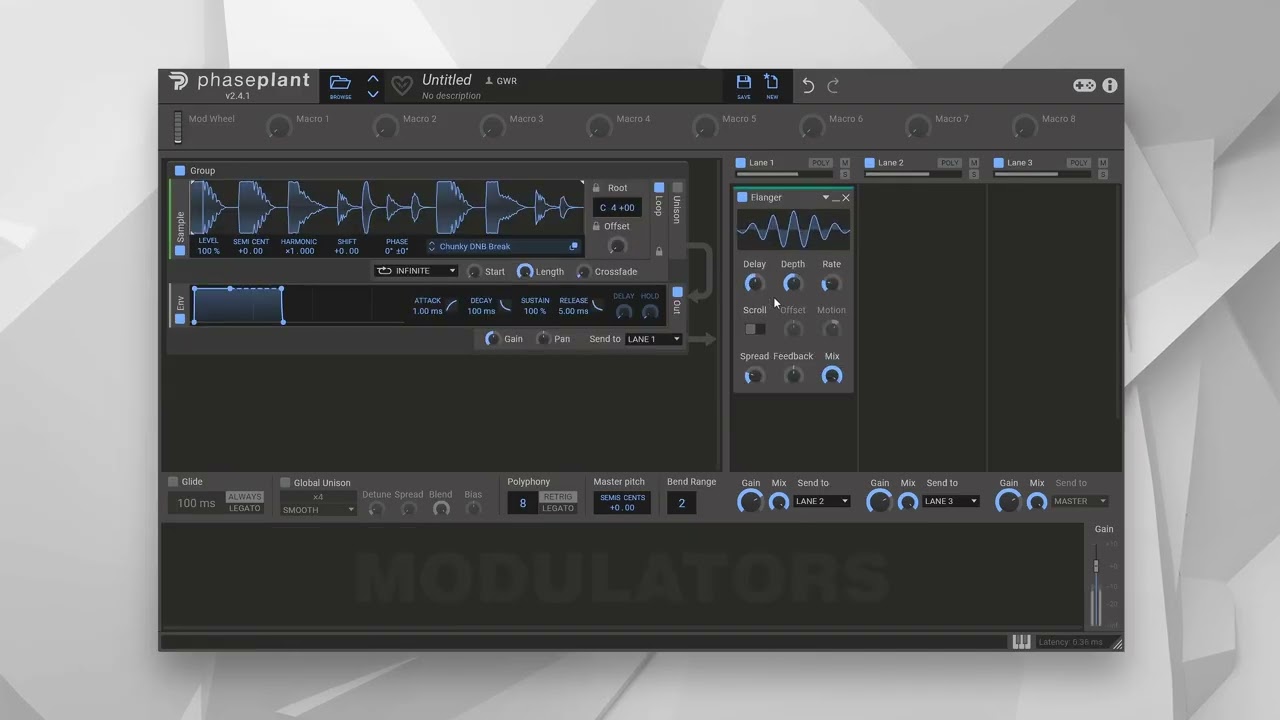The height and width of the screenshot is (720, 1280).
Task: Open the SMOOTH unison mode dropdown
Action: pos(317,510)
